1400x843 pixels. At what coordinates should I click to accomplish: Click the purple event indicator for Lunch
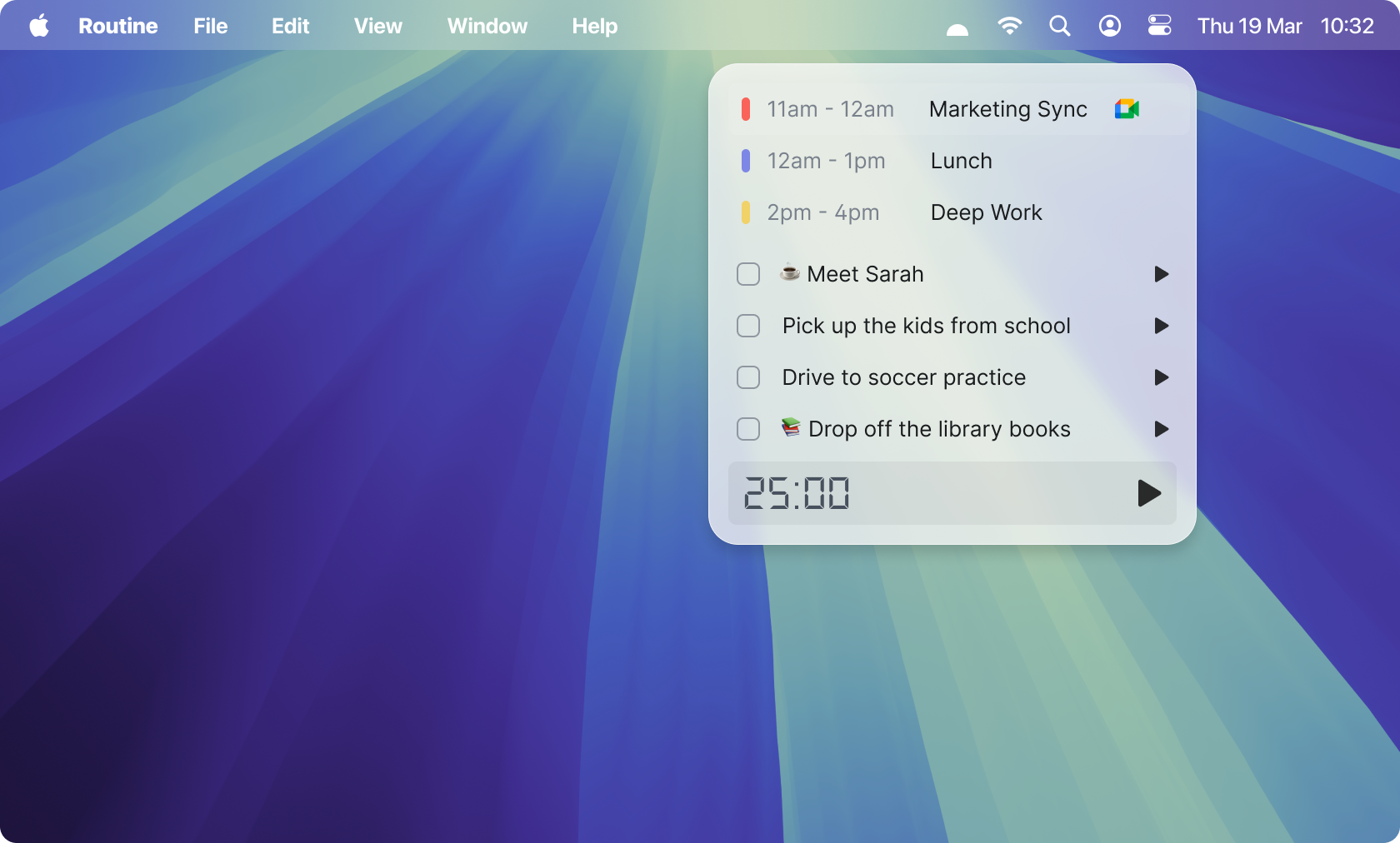(746, 161)
